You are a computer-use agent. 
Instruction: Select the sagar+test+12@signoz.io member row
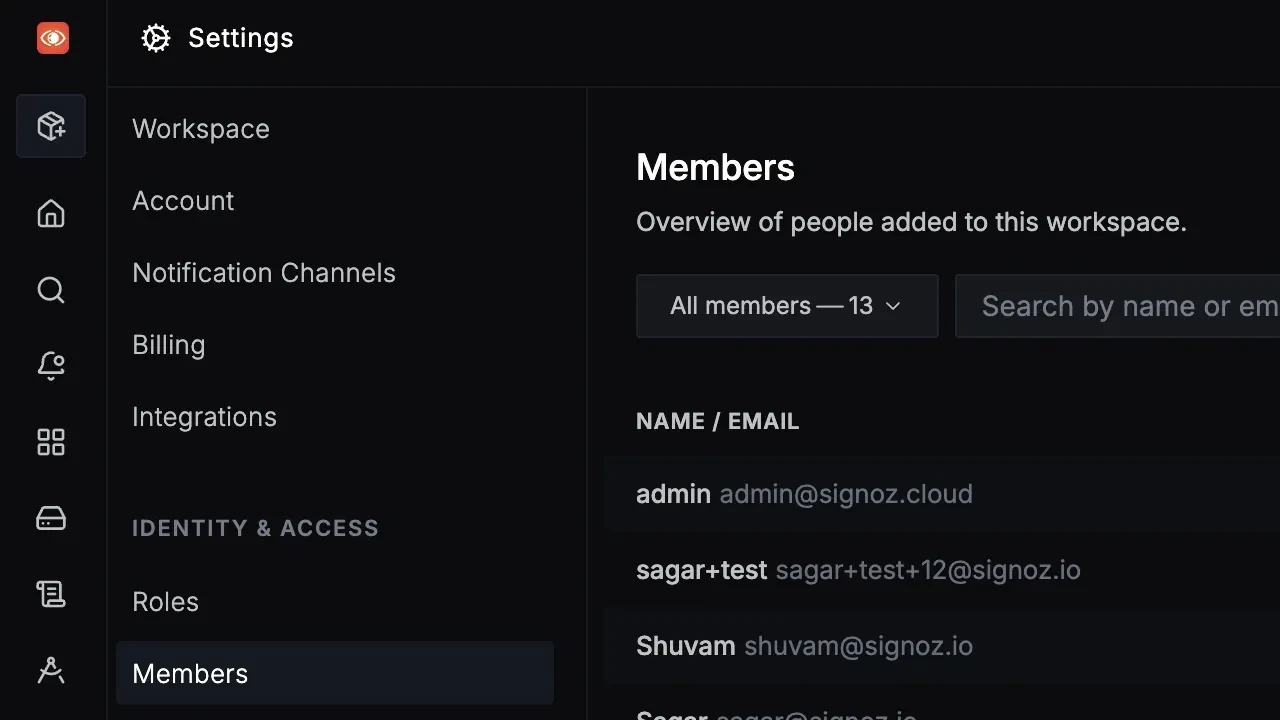tap(942, 570)
